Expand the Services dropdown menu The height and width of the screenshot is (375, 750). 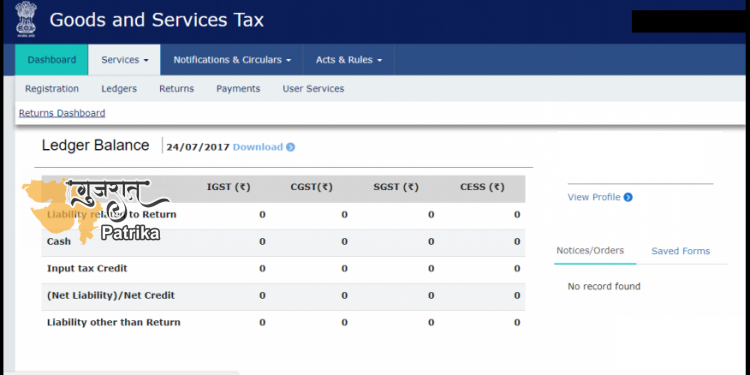tap(124, 60)
